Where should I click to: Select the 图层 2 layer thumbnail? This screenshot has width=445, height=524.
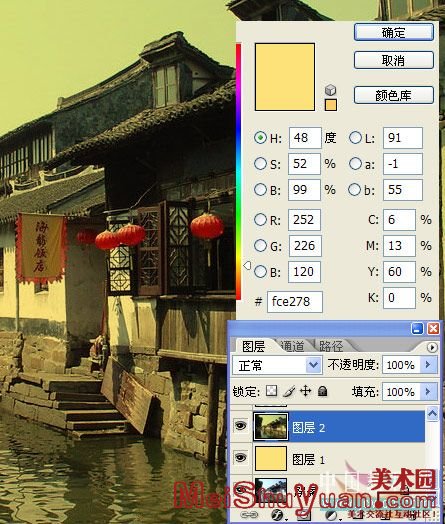271,426
